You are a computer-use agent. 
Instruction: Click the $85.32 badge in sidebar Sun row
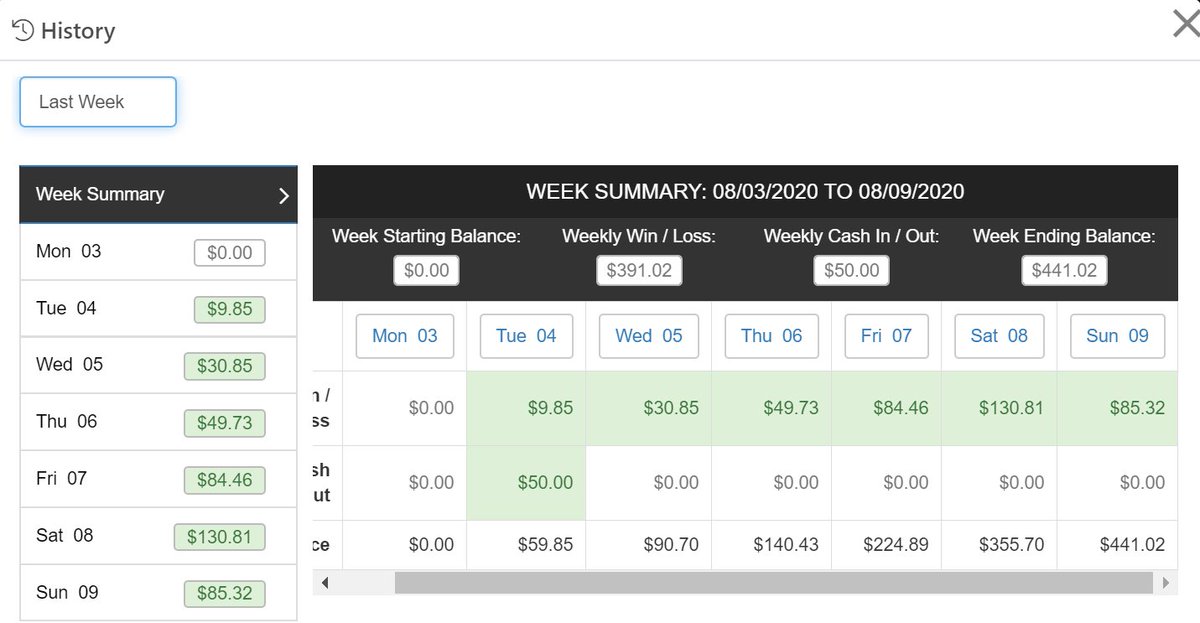pos(225,594)
